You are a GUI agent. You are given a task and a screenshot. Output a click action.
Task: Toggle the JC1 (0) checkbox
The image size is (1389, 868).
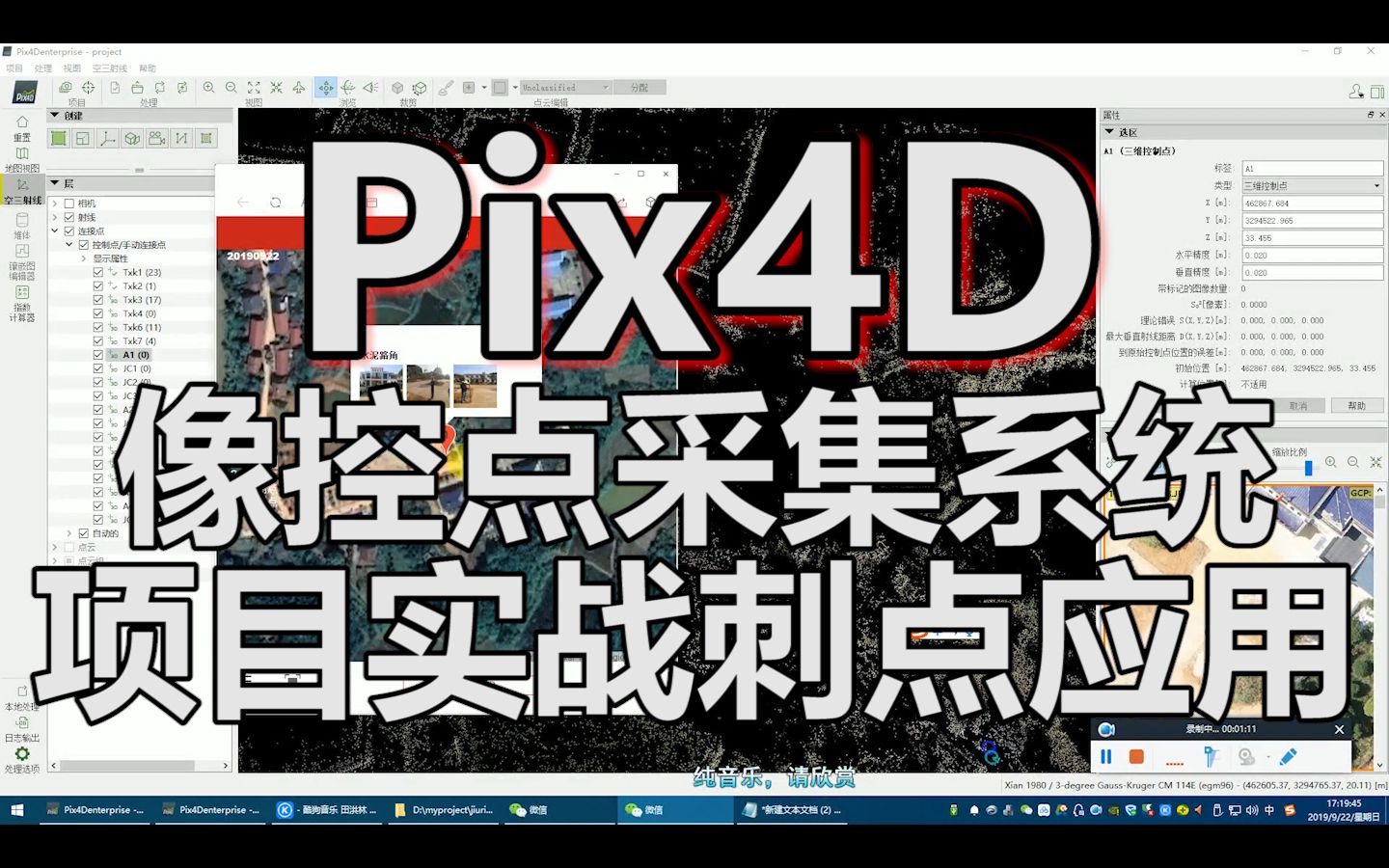[98, 368]
